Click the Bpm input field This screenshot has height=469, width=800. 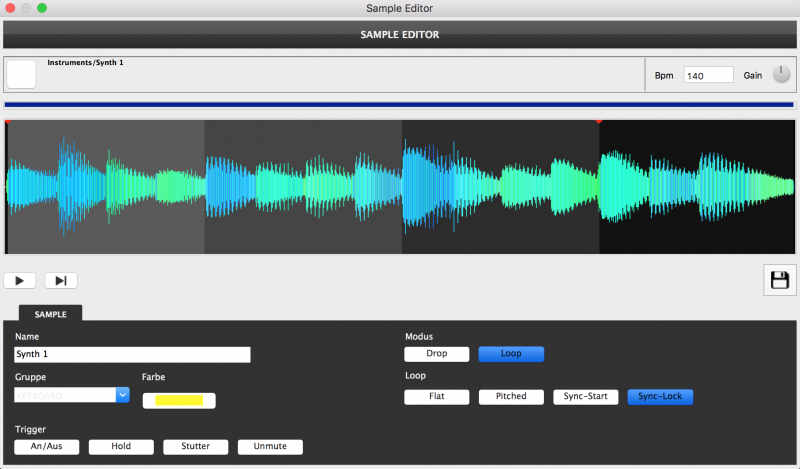pyautogui.click(x=708, y=76)
